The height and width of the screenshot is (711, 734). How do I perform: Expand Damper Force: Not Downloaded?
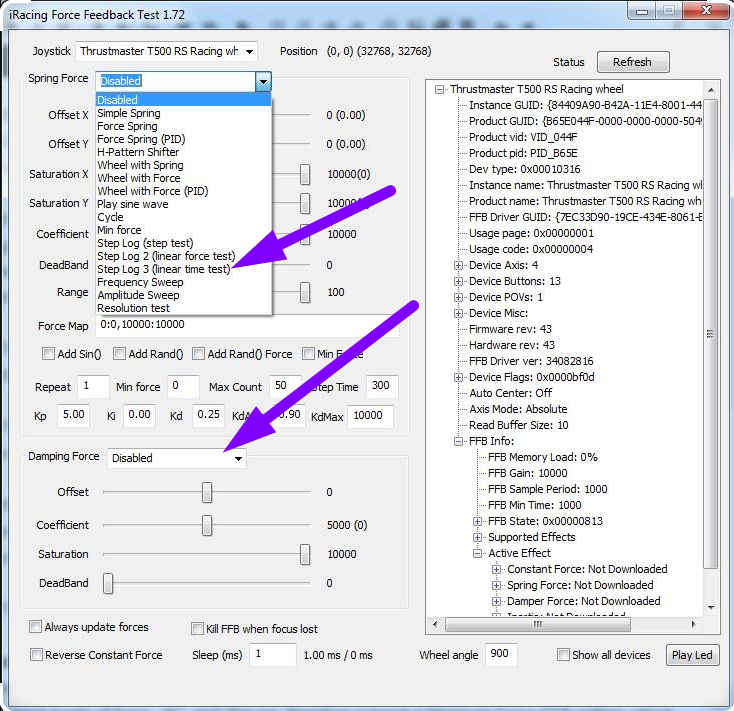coord(497,601)
